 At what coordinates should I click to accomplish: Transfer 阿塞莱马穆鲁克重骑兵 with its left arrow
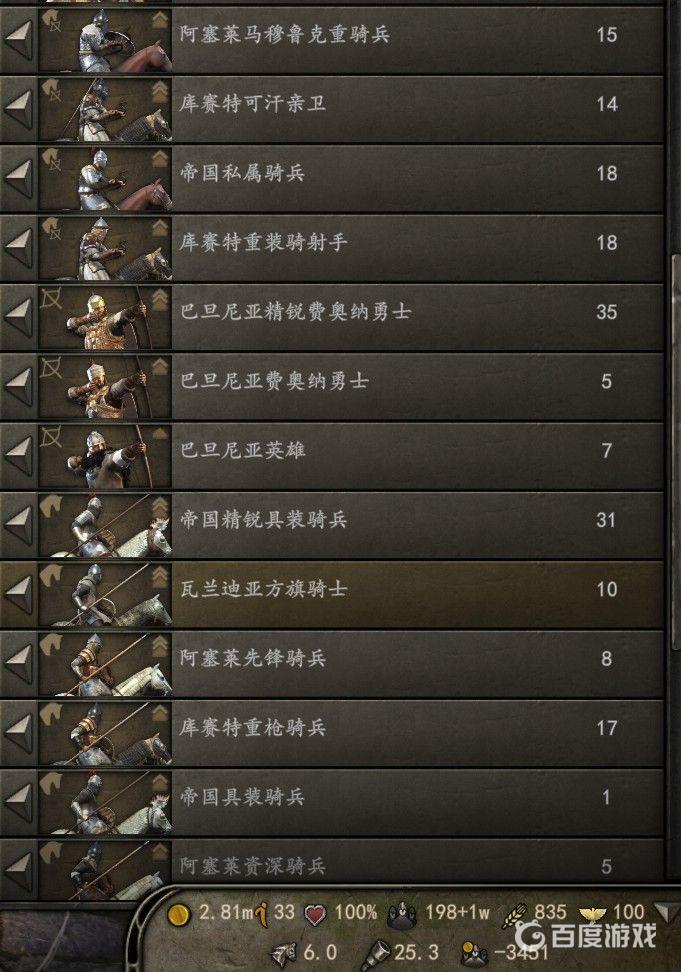tap(19, 41)
